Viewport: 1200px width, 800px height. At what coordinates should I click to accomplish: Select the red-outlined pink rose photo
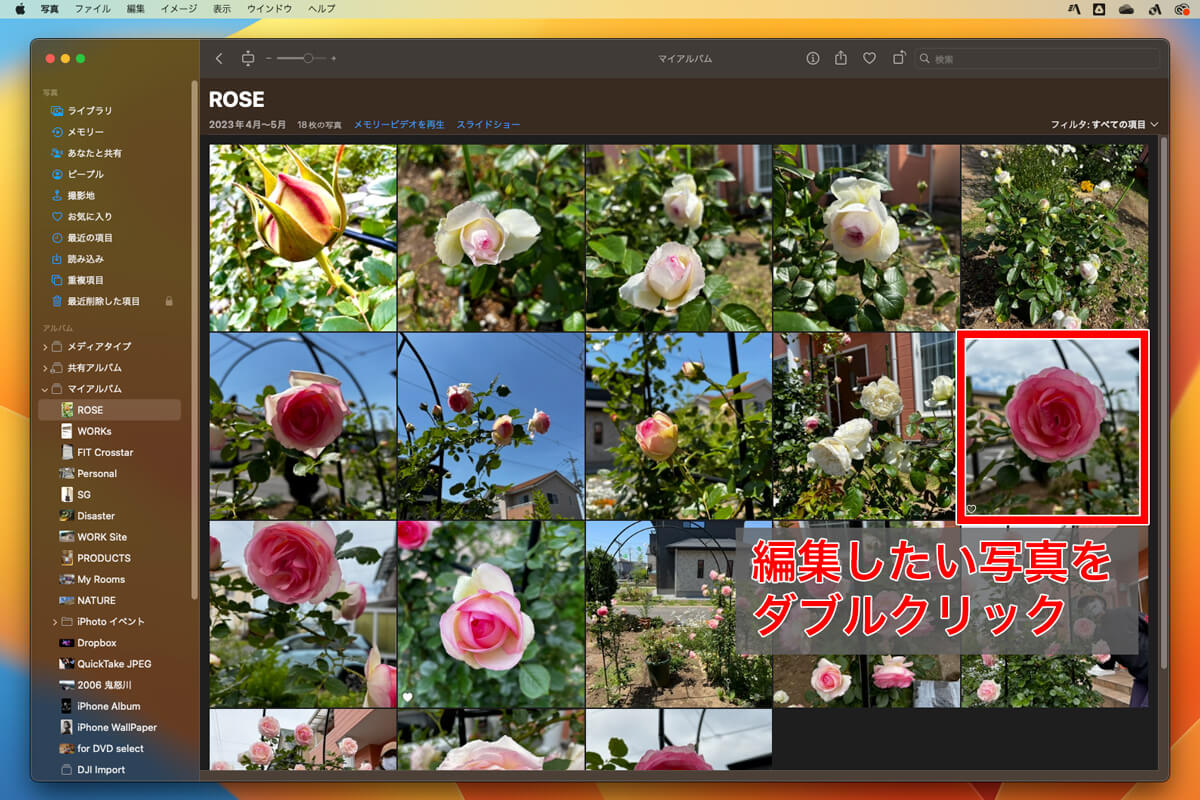[x=1054, y=426]
